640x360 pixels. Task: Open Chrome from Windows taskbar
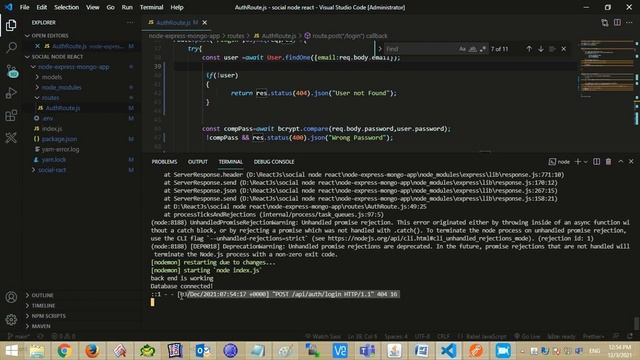(x=64, y=351)
